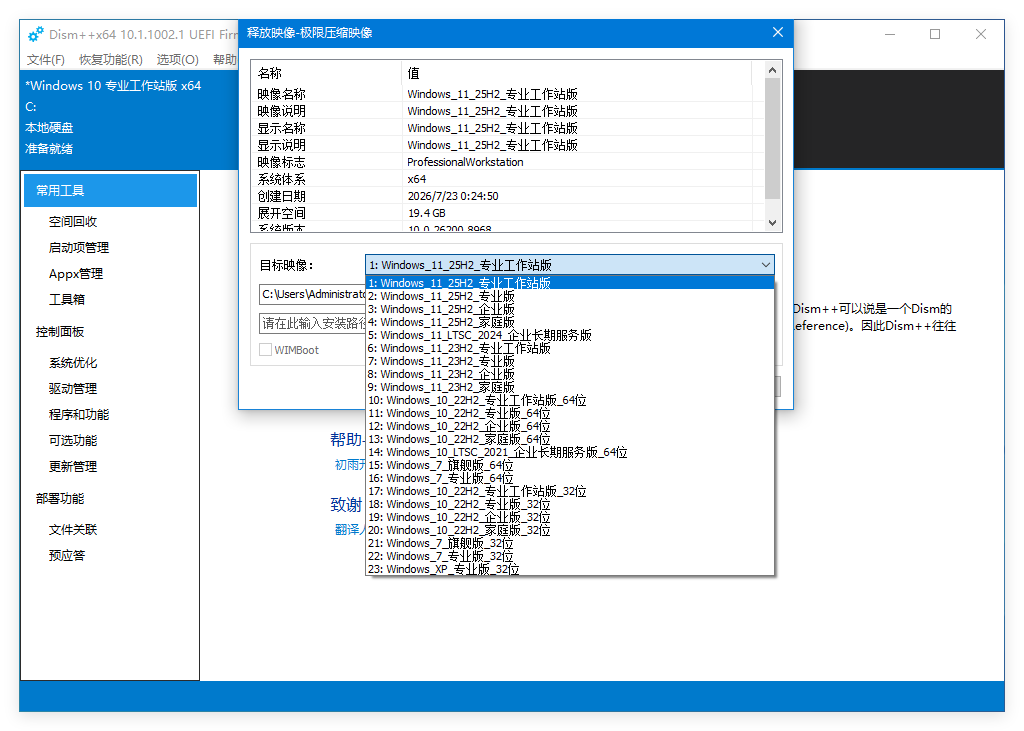This screenshot has height=731, width=1024.
Task: Open the 选项(O) menu
Action: 178,59
